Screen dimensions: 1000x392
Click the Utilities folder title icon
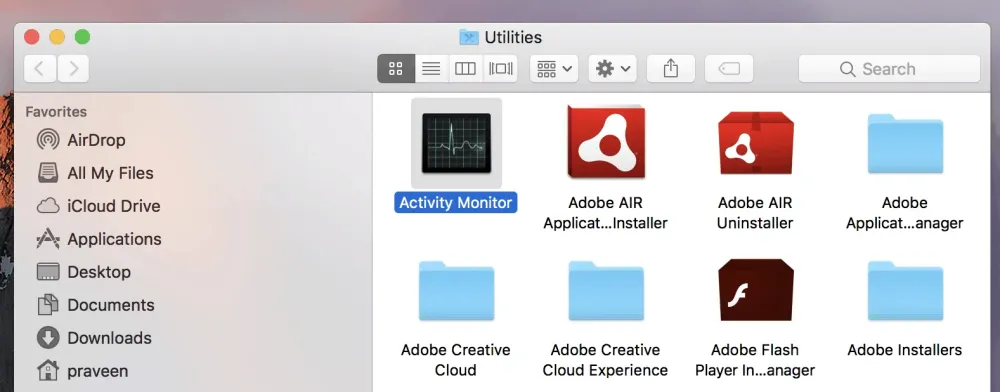pos(469,37)
